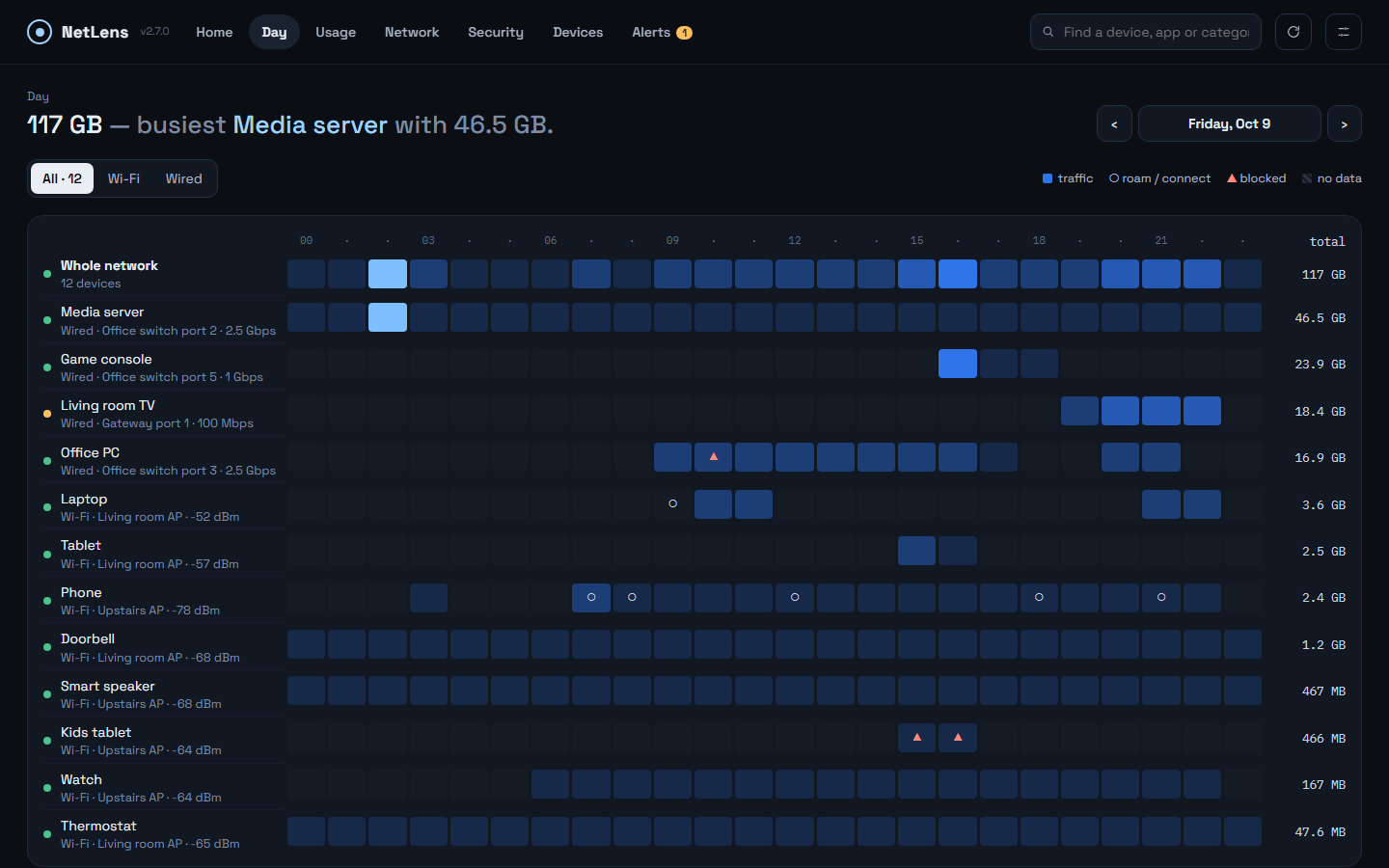Viewport: 1389px width, 868px height.
Task: Open the Alerts tab
Action: point(662,32)
